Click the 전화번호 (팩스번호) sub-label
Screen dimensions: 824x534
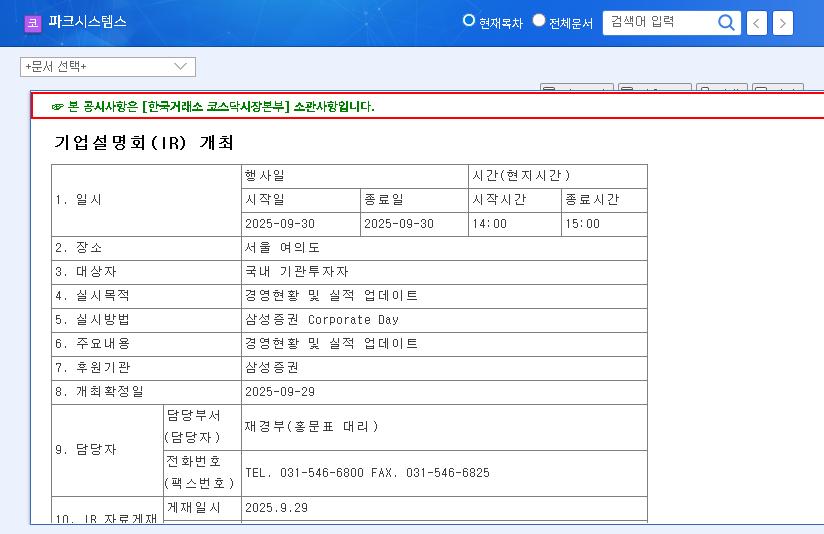coord(200,472)
